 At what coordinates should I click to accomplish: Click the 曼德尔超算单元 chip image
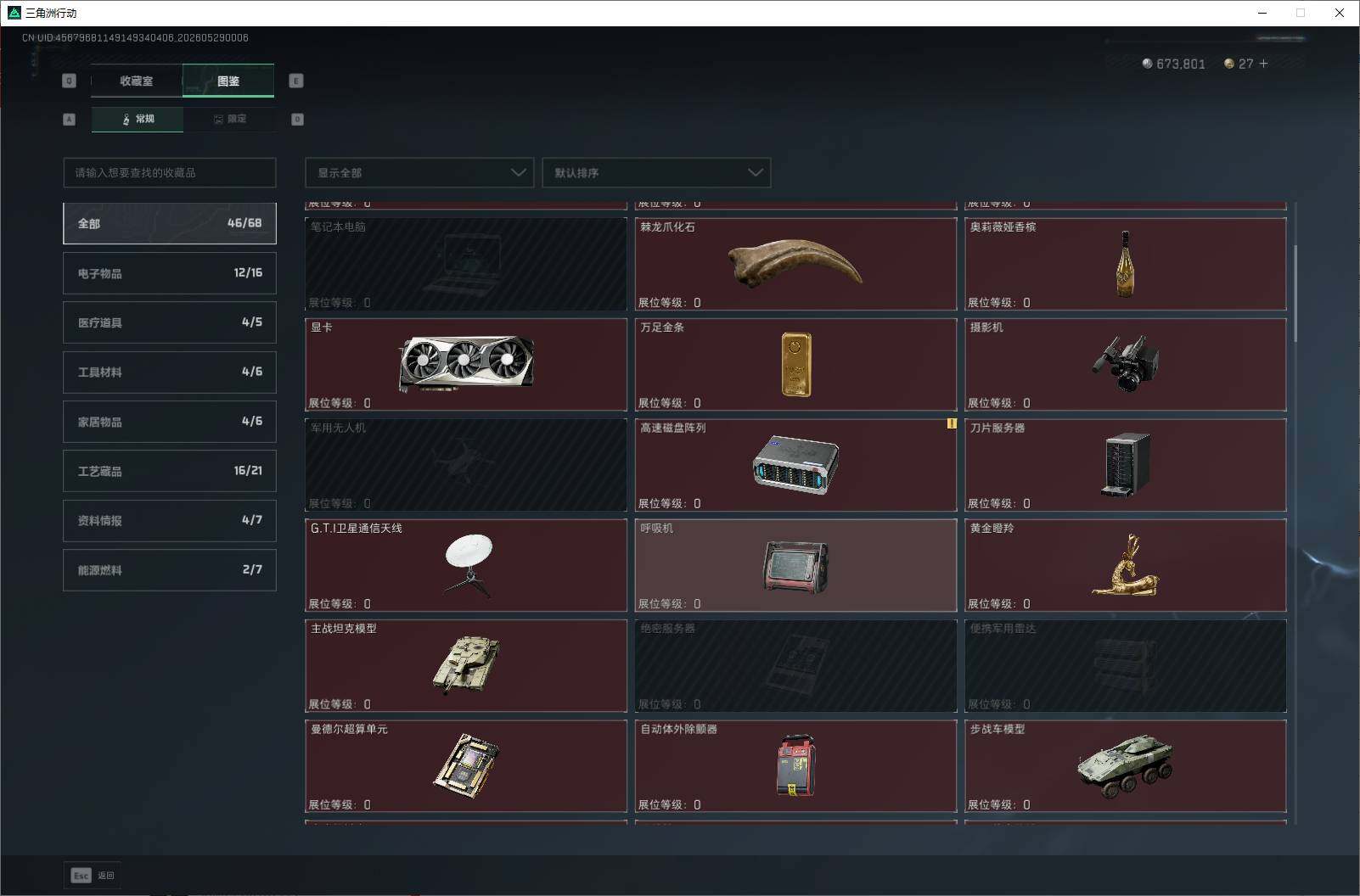pos(466,765)
